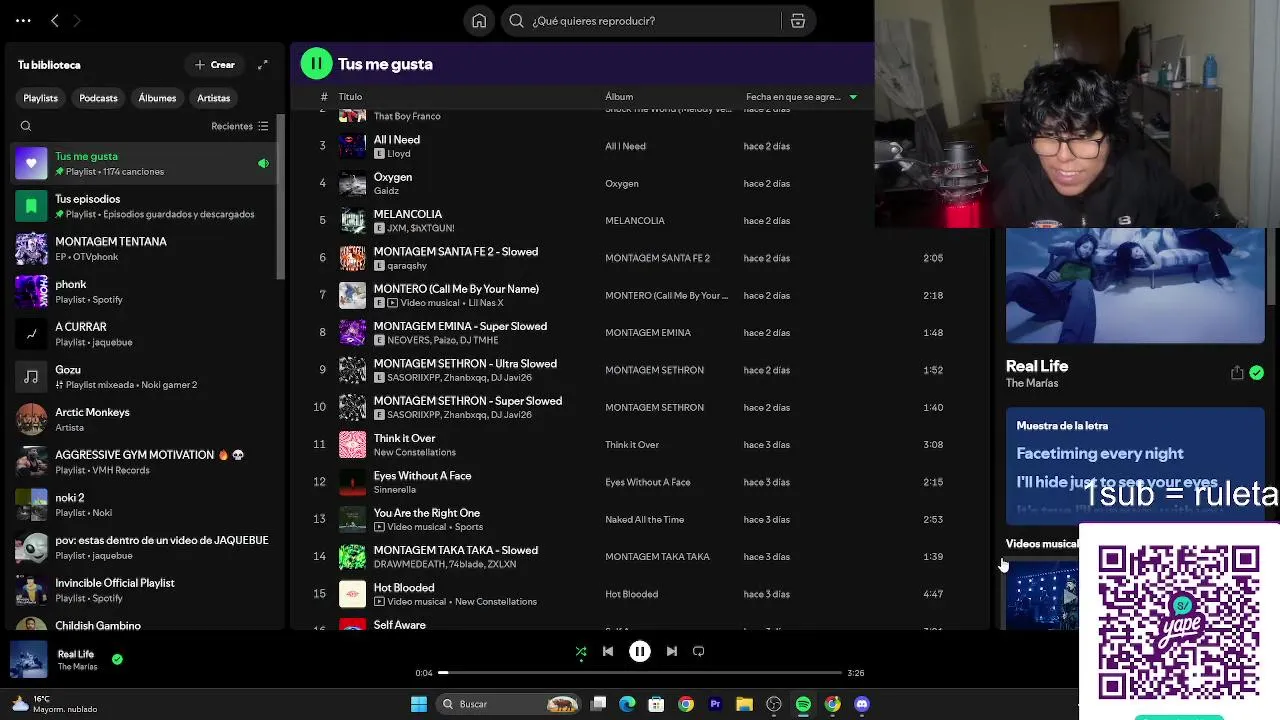Switch library list view next to Recientes
The image size is (1280, 720).
coord(263,126)
